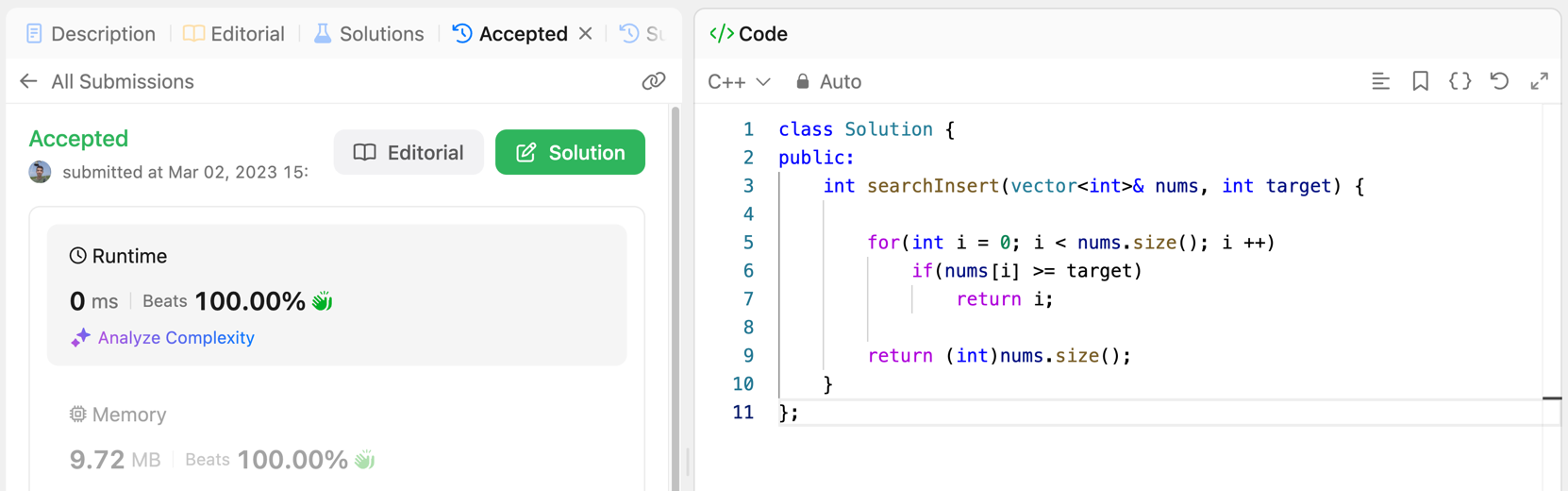Click 'searchInsert' function name in code
The height and width of the screenshot is (491, 1568).
point(933,186)
